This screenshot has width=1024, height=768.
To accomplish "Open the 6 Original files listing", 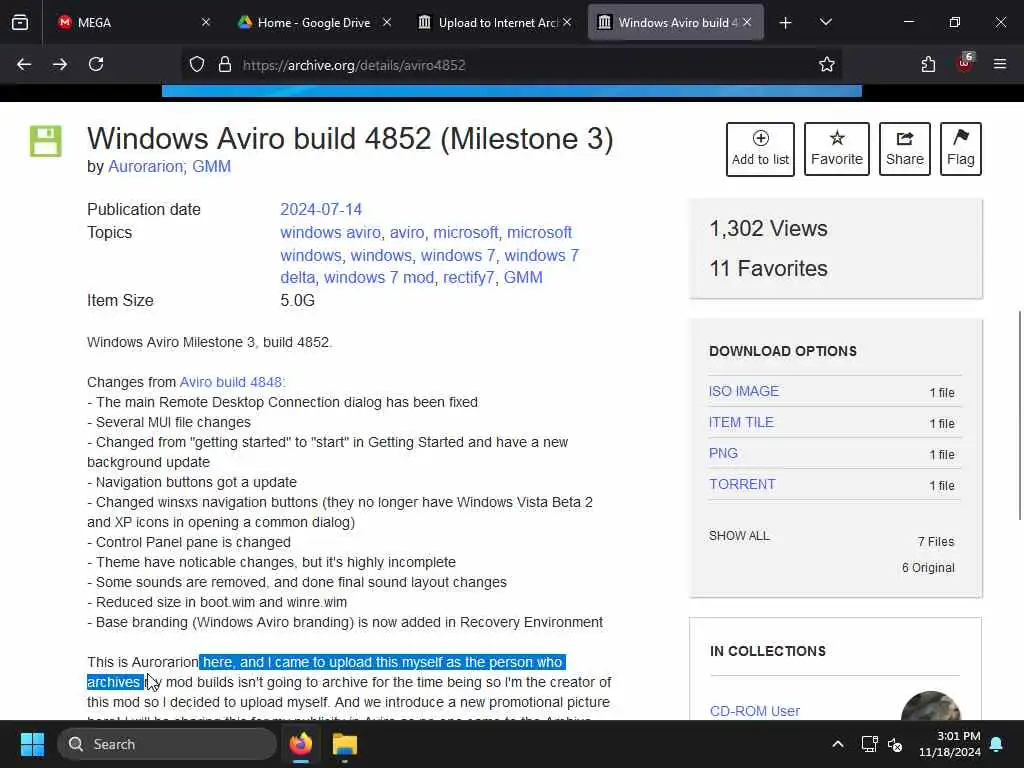I will tap(928, 568).
